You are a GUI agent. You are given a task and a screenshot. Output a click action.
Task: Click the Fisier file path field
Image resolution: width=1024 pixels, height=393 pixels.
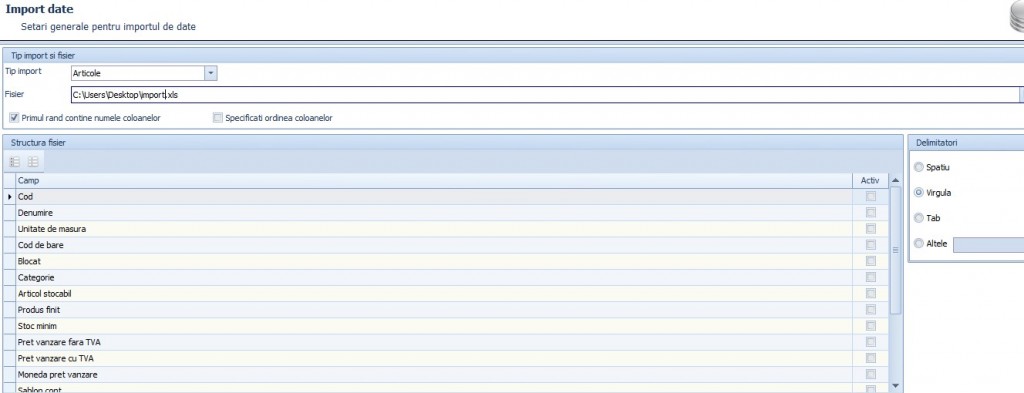[545, 95]
